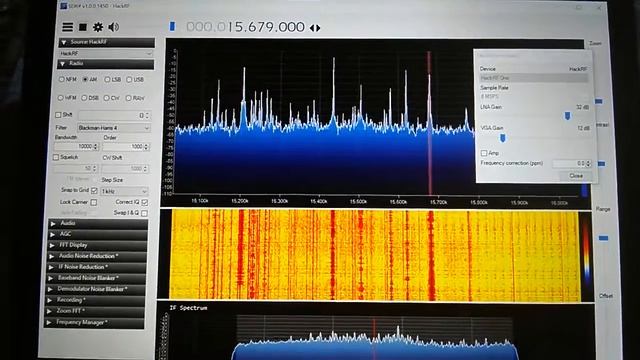
Task: Open the hamburger main menu
Action: pos(67,27)
